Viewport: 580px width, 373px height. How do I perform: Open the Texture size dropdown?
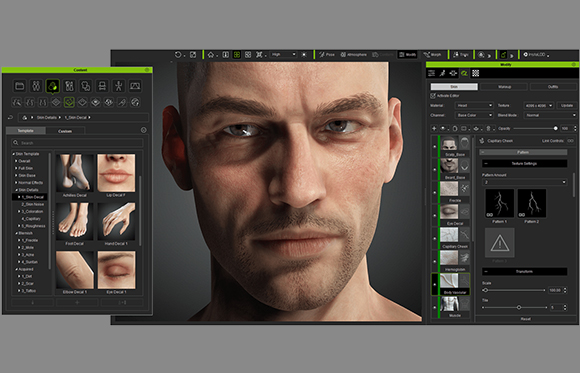[538, 105]
